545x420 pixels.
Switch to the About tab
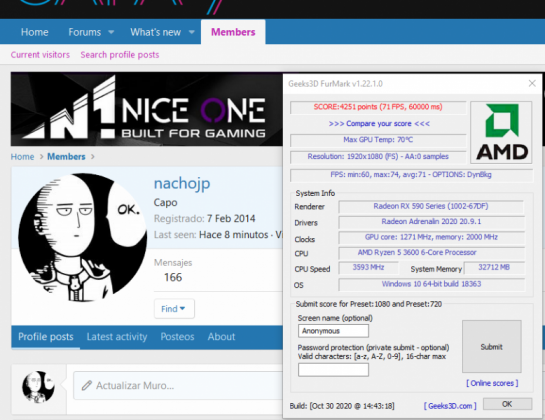point(221,337)
